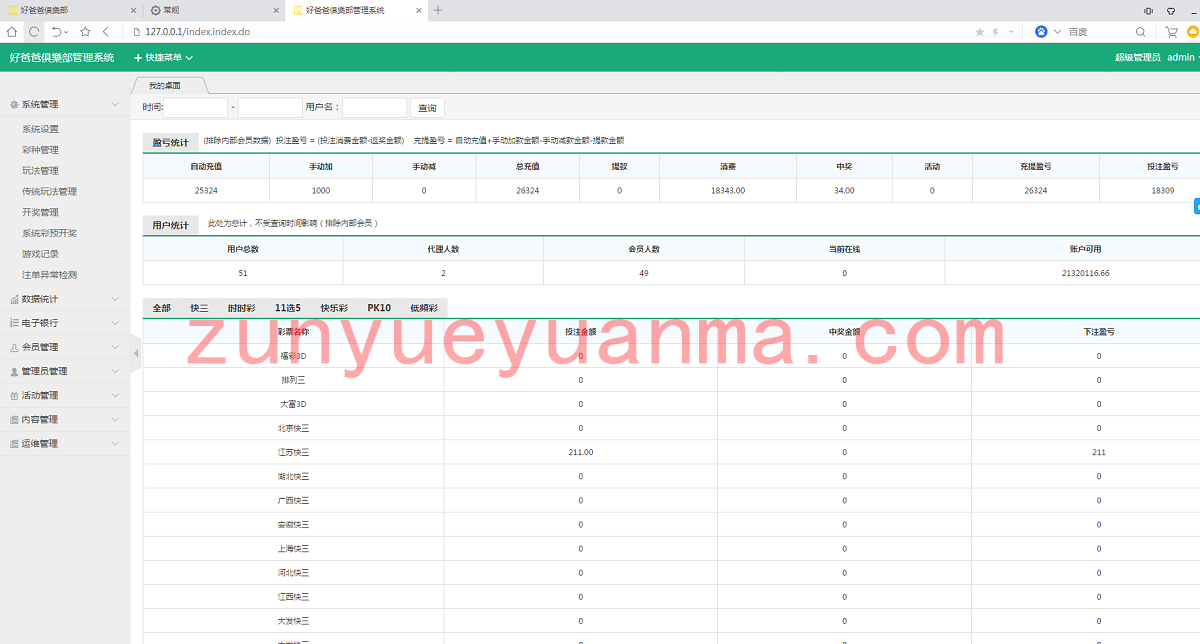Viewport: 1200px width, 644px height.
Task: Bookmark the page with the star outline icon
Action: point(86,32)
